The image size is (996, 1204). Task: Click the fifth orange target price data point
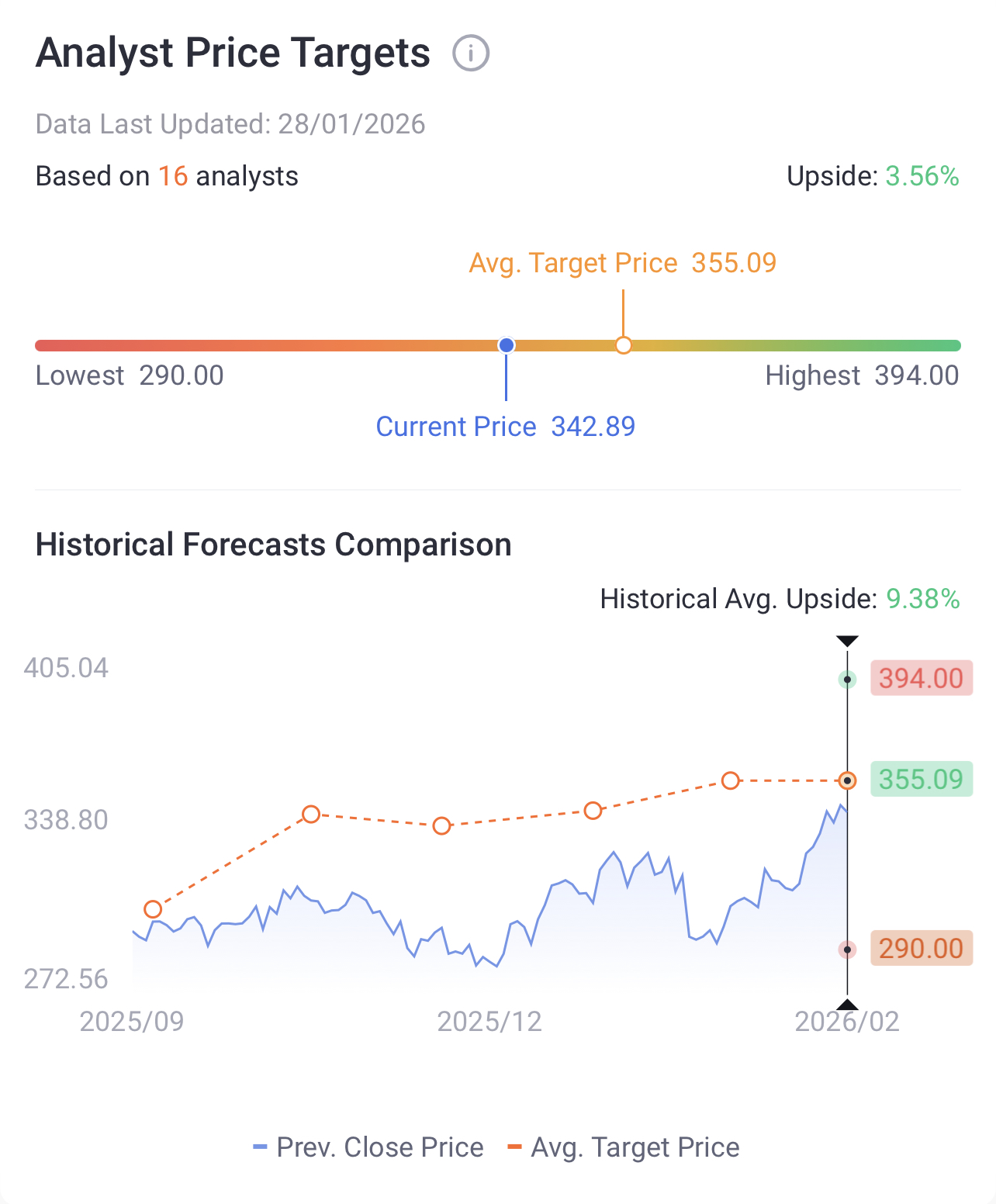click(x=730, y=780)
